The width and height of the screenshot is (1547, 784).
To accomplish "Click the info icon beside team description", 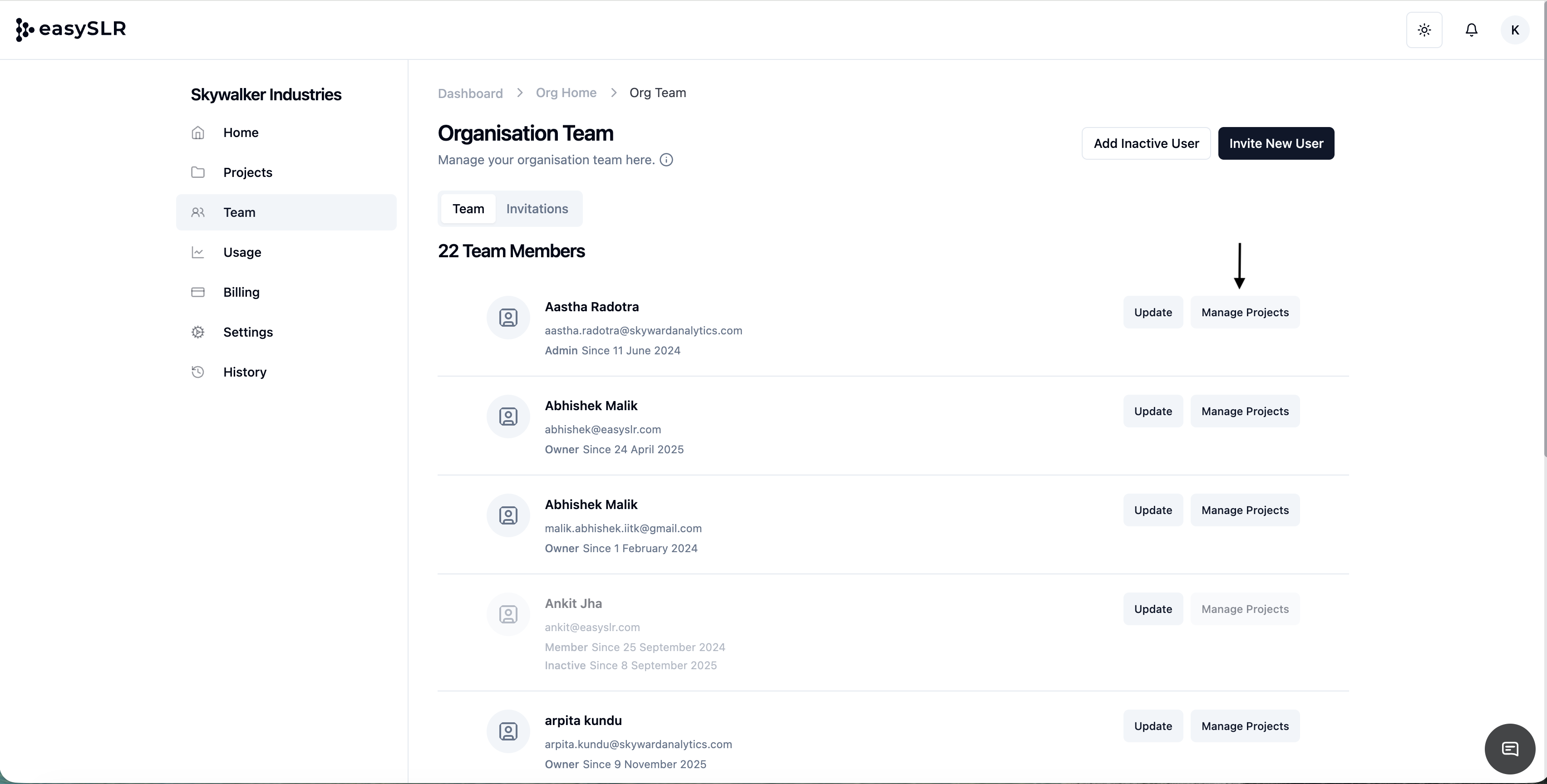I will click(x=666, y=160).
